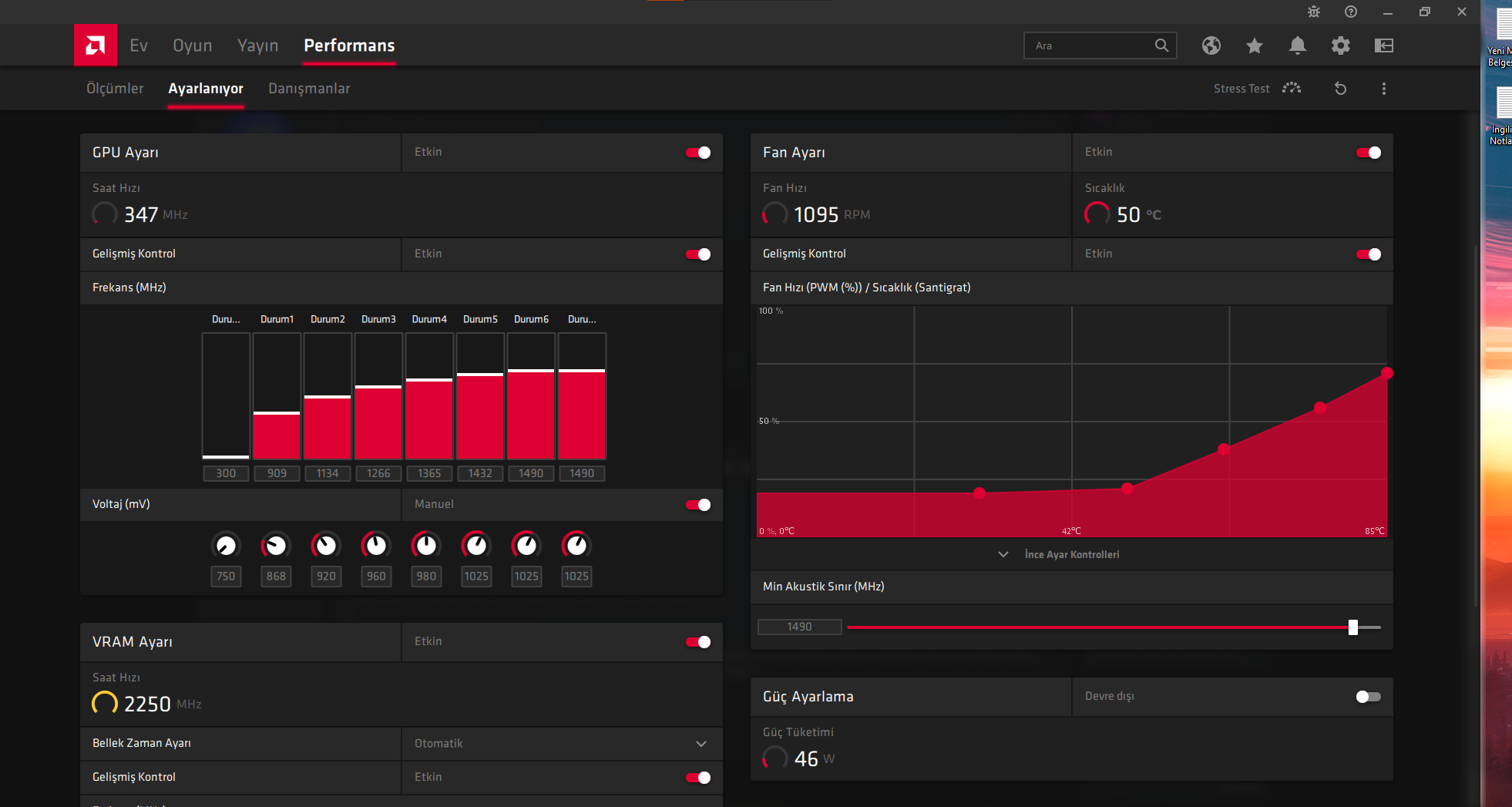
Task: Click the Durum2 frequency bar
Action: 328,396
